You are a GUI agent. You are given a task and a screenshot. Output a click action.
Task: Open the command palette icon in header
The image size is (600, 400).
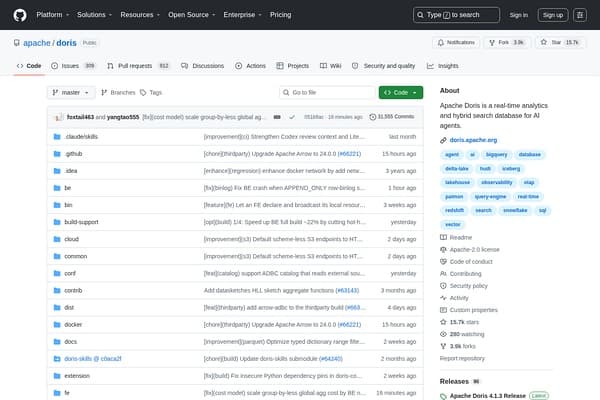click(x=580, y=15)
